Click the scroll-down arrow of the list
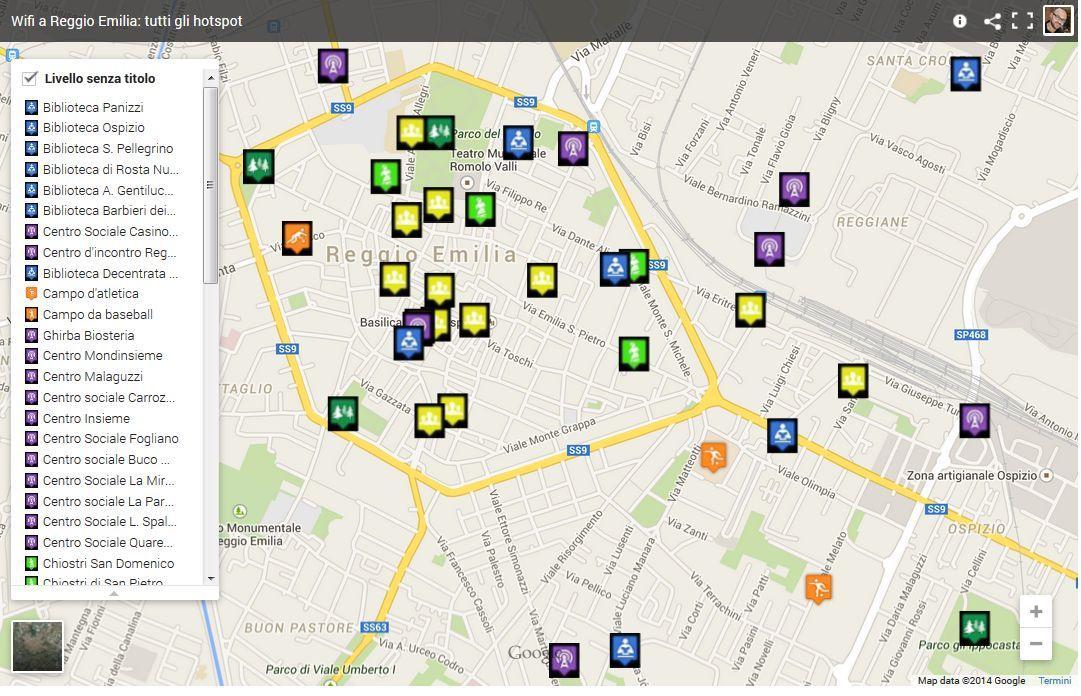Image resolution: width=1081 pixels, height=696 pixels. [211, 579]
